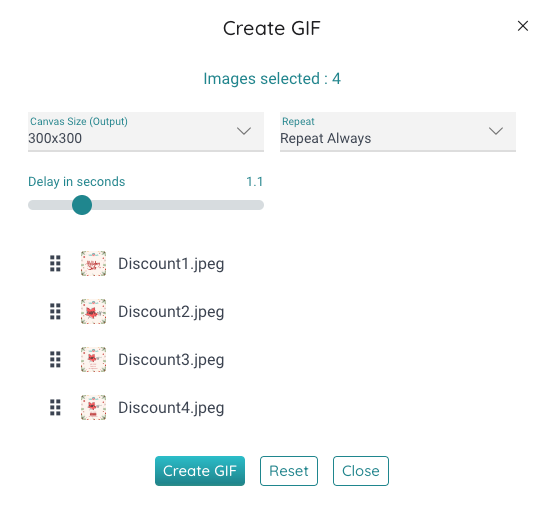Viewport: 545px width, 514px height.
Task: Select the Discount1.jpeg thumbnail
Action: 93,264
